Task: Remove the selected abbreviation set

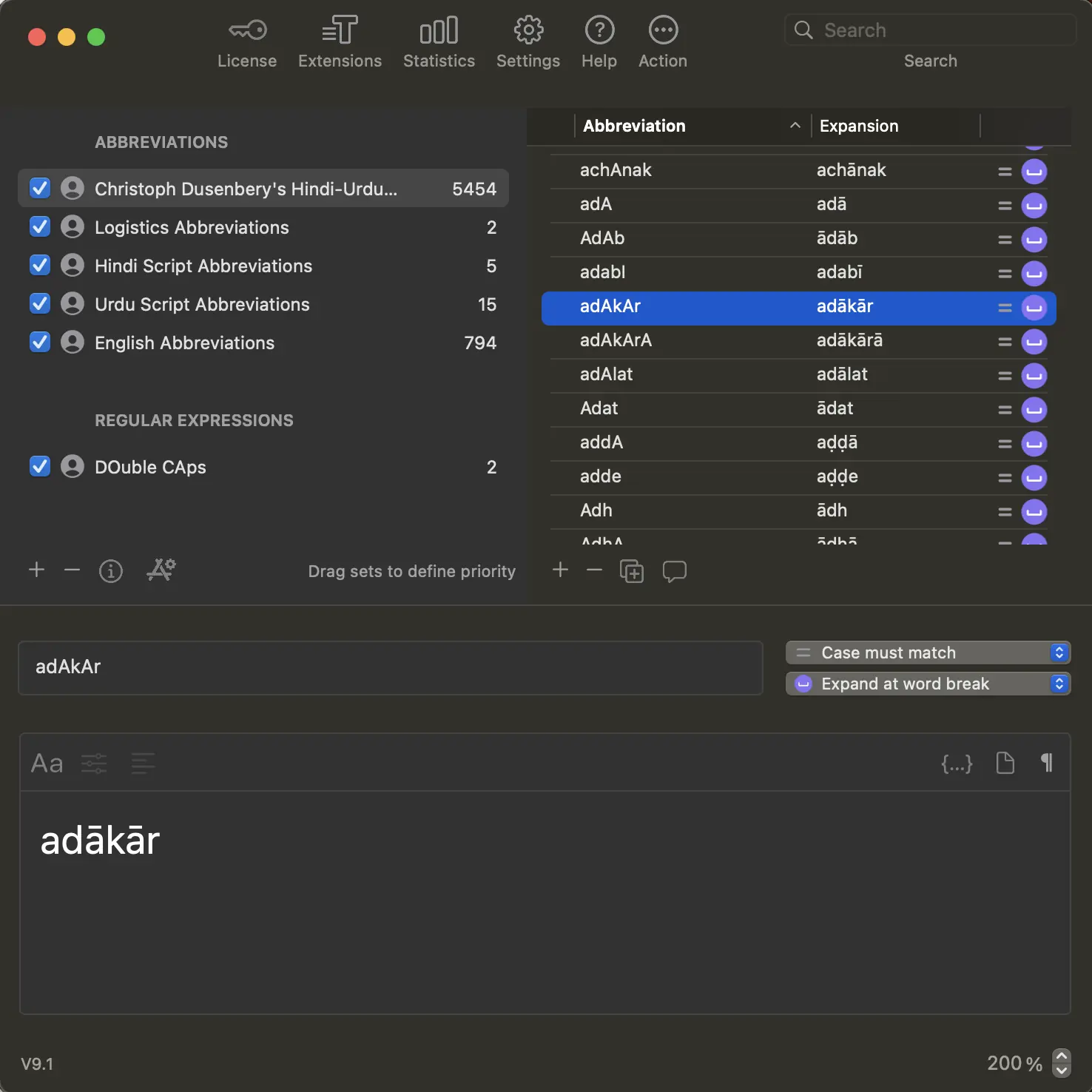Action: tap(72, 570)
